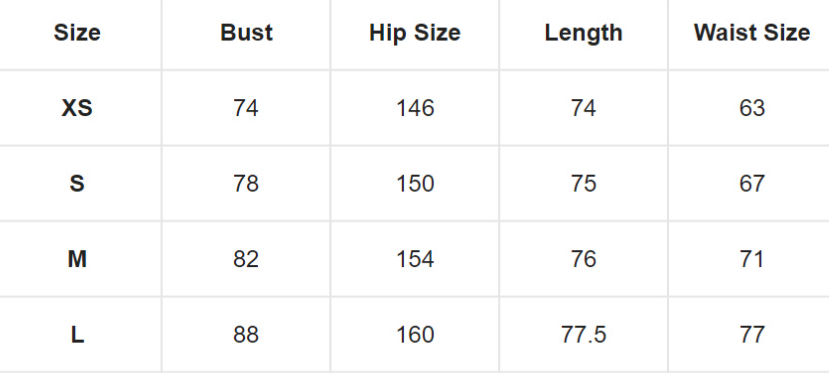Select the S waist value 67
The height and width of the screenshot is (373, 829).
[x=752, y=184]
